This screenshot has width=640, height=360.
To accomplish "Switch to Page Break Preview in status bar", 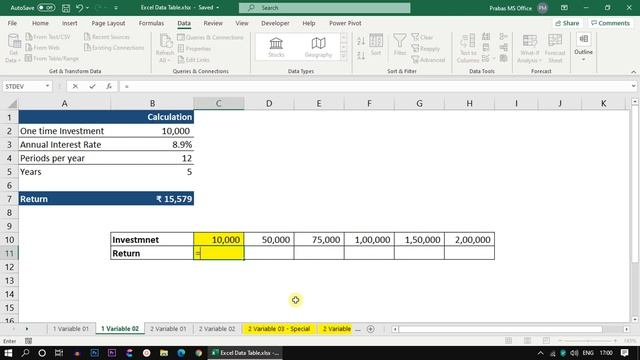I will 546,340.
